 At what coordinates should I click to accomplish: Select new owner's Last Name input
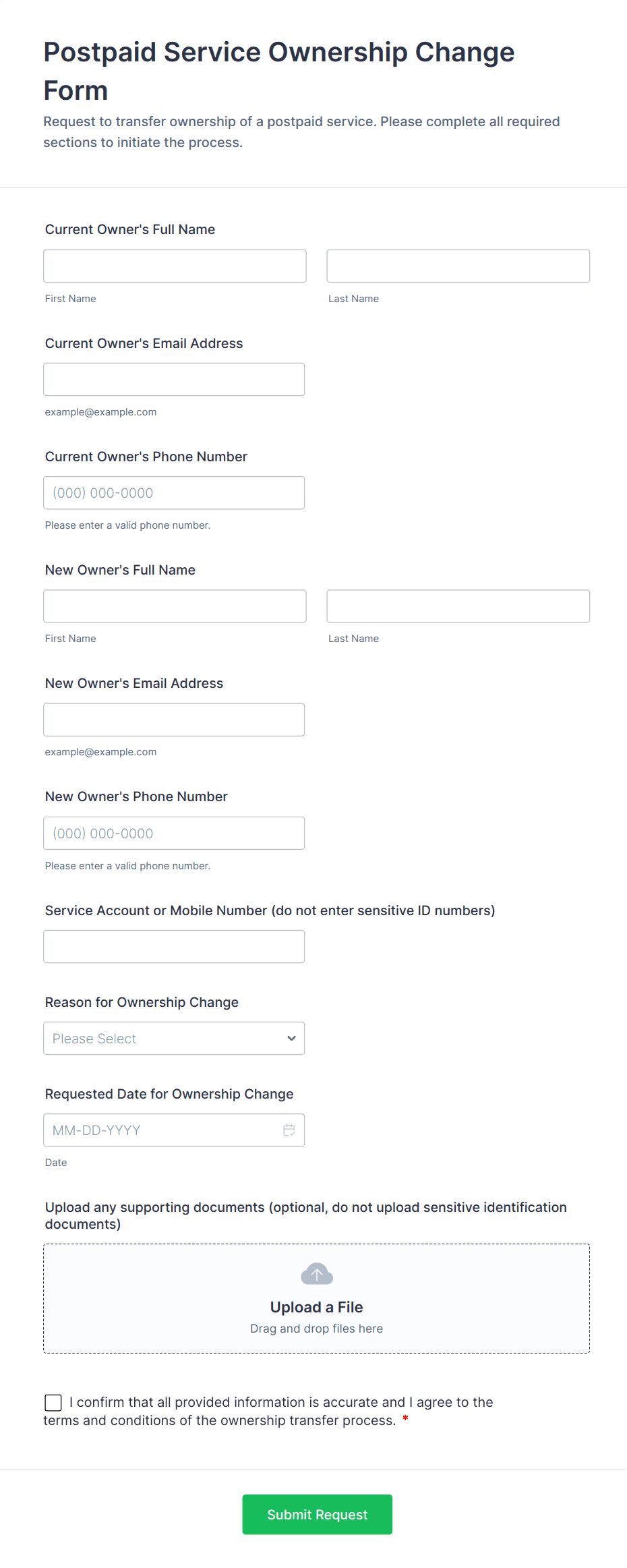pyautogui.click(x=458, y=606)
